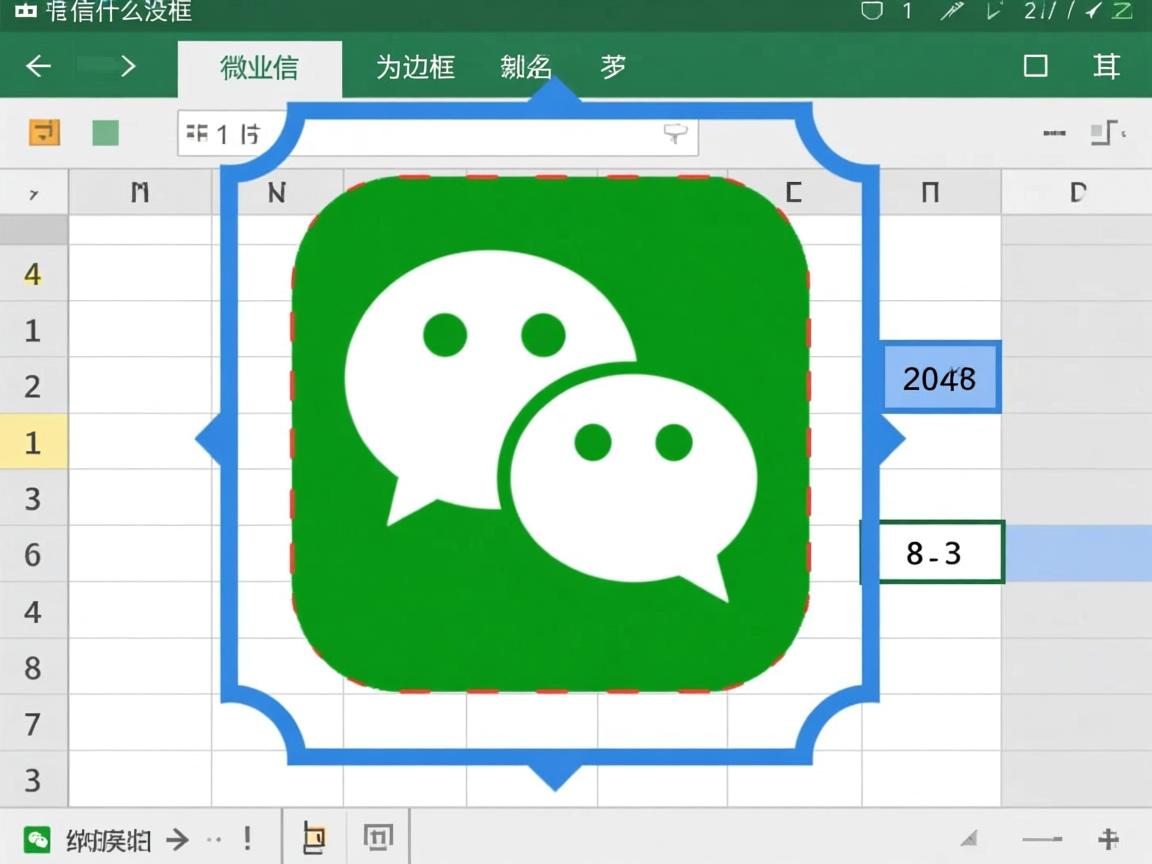Click the forward navigation arrow
The width and height of the screenshot is (1152, 864).
[x=128, y=67]
